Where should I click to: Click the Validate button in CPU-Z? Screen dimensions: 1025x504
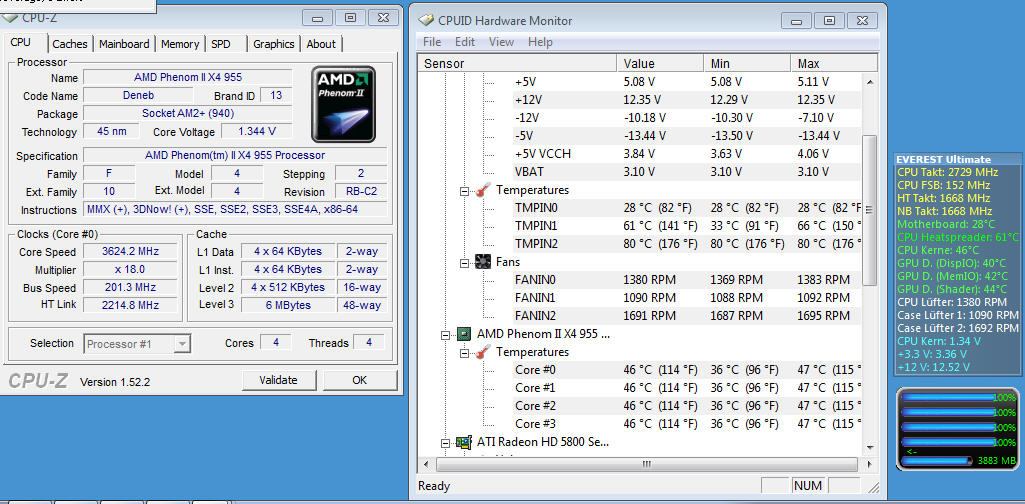[x=278, y=380]
